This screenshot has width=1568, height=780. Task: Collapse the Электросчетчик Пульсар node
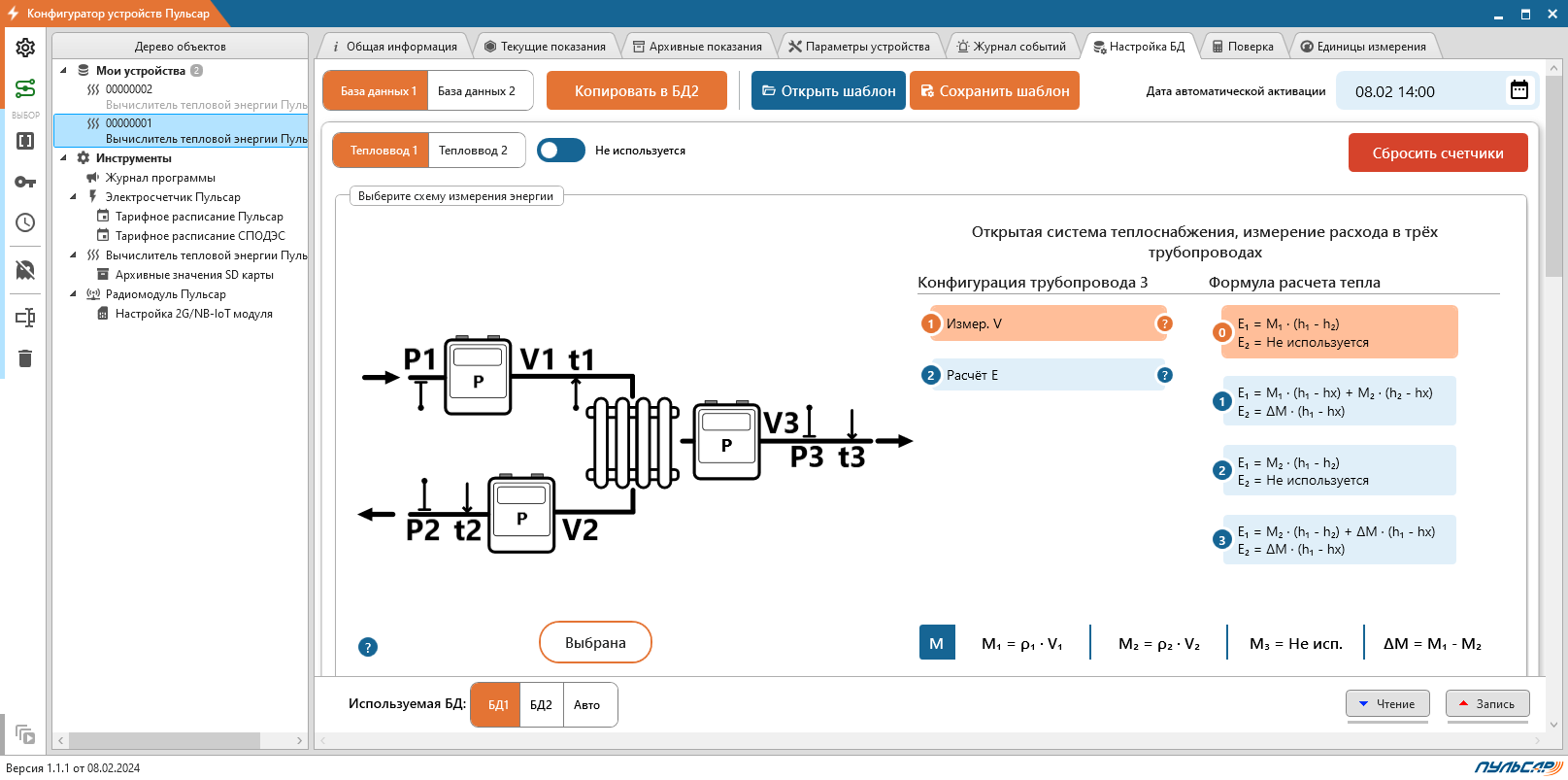73,196
